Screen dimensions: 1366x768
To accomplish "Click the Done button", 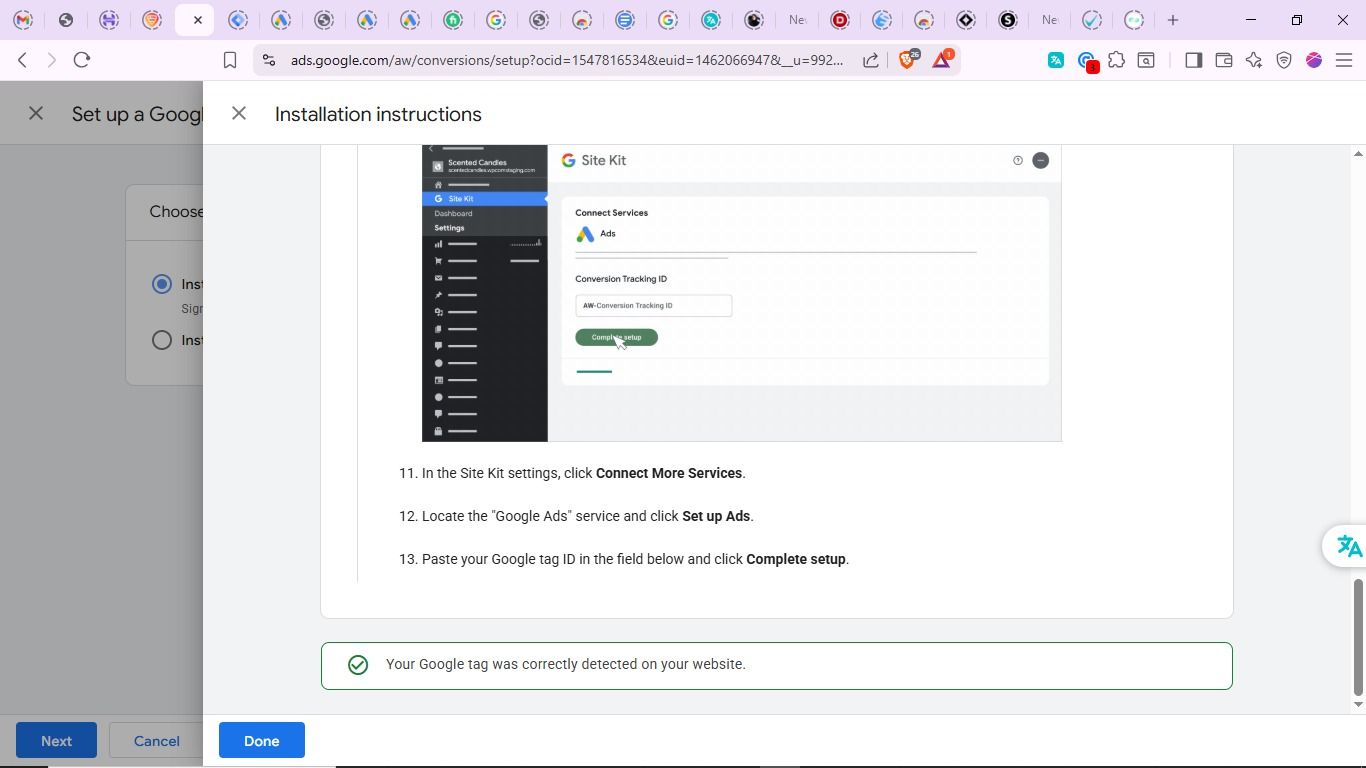I will tap(261, 741).
